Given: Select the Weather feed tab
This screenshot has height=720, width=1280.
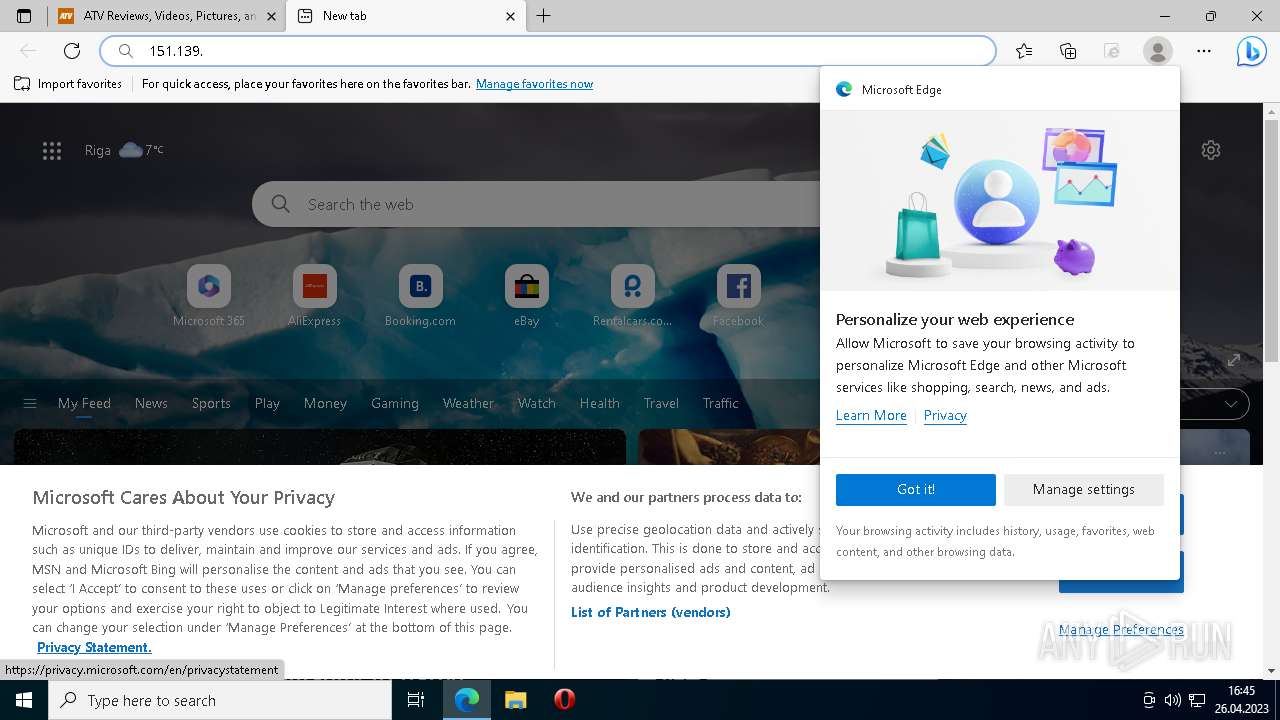Looking at the screenshot, I should (468, 403).
